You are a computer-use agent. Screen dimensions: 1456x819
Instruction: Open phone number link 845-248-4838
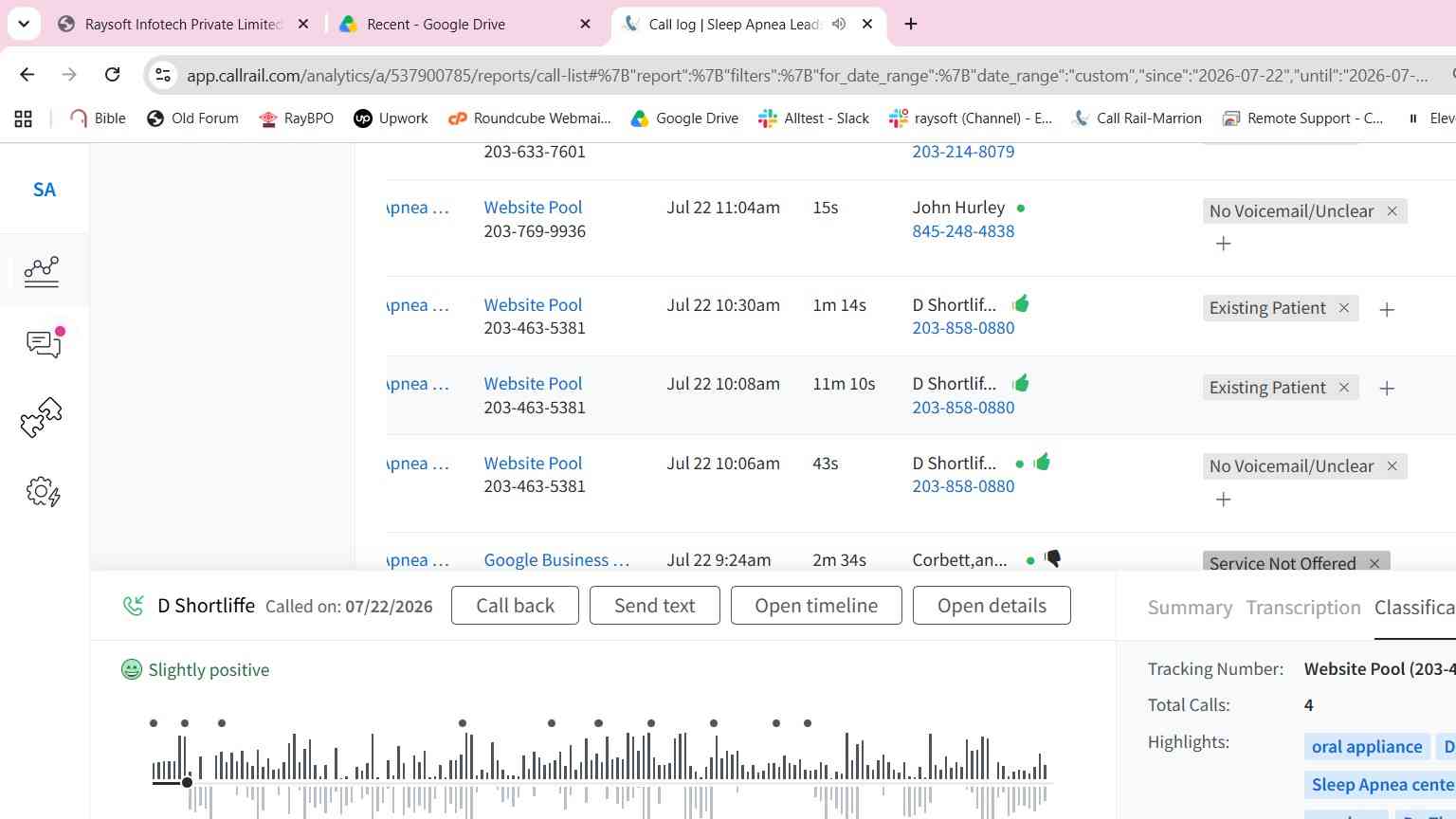pos(963,231)
